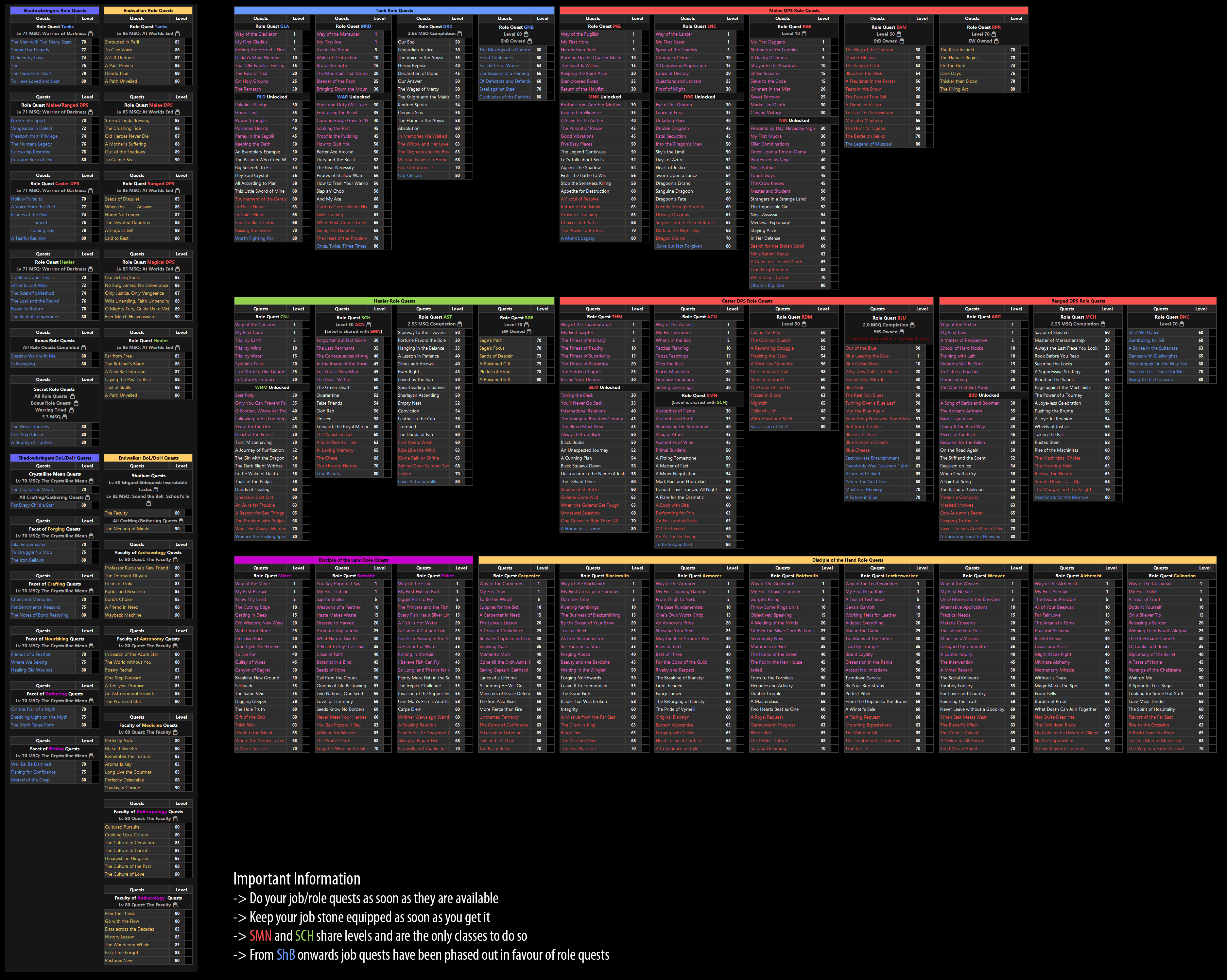Click lock icon beside 5.3 MSQ
This screenshot has width=1227, height=980.
point(65,417)
